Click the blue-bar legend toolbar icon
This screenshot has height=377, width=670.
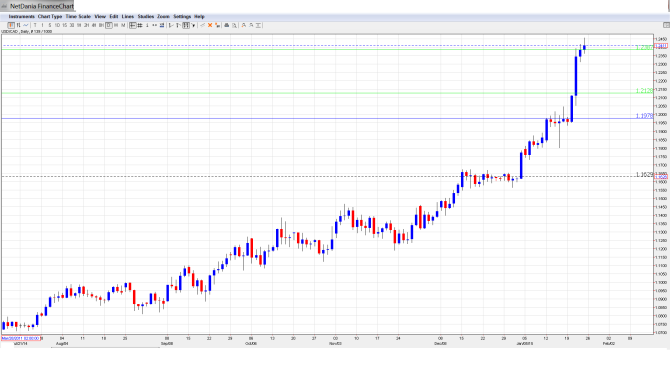coord(162,26)
